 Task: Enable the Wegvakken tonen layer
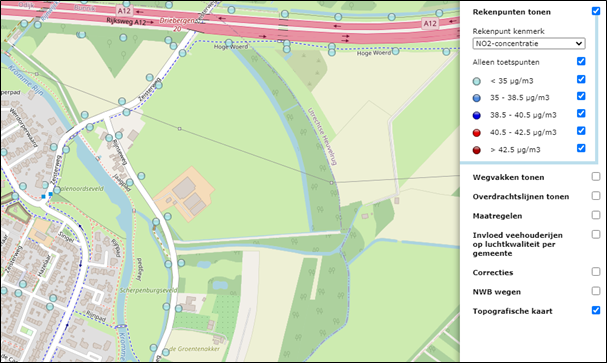(596, 177)
